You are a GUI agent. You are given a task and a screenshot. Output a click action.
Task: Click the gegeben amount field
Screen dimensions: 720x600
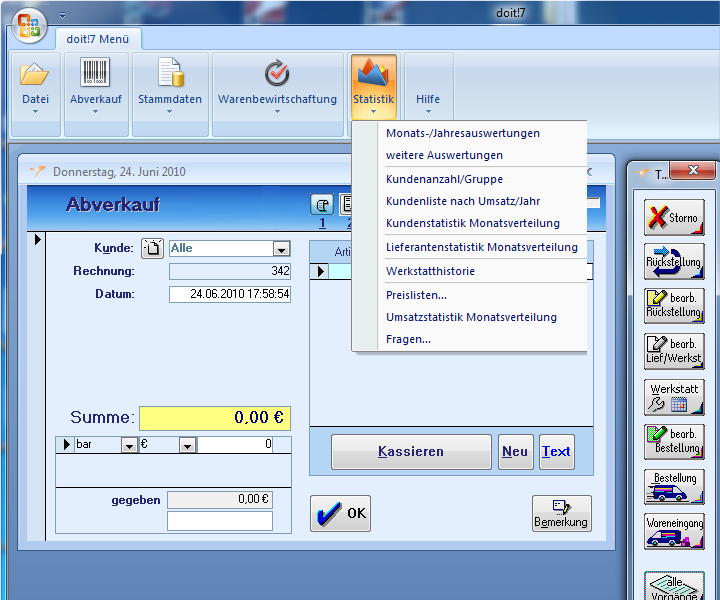tap(220, 499)
